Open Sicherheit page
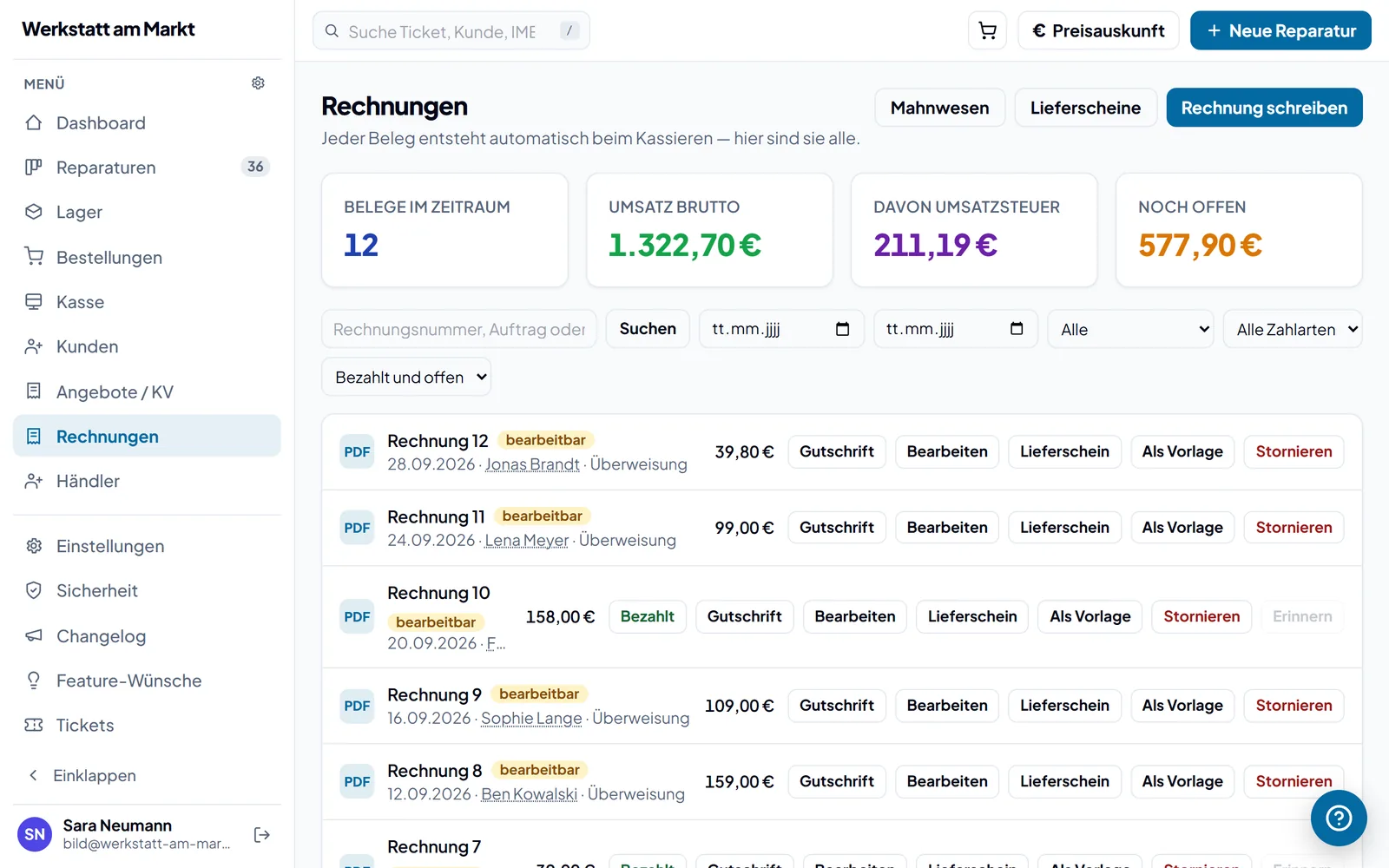1389x868 pixels. (x=147, y=591)
